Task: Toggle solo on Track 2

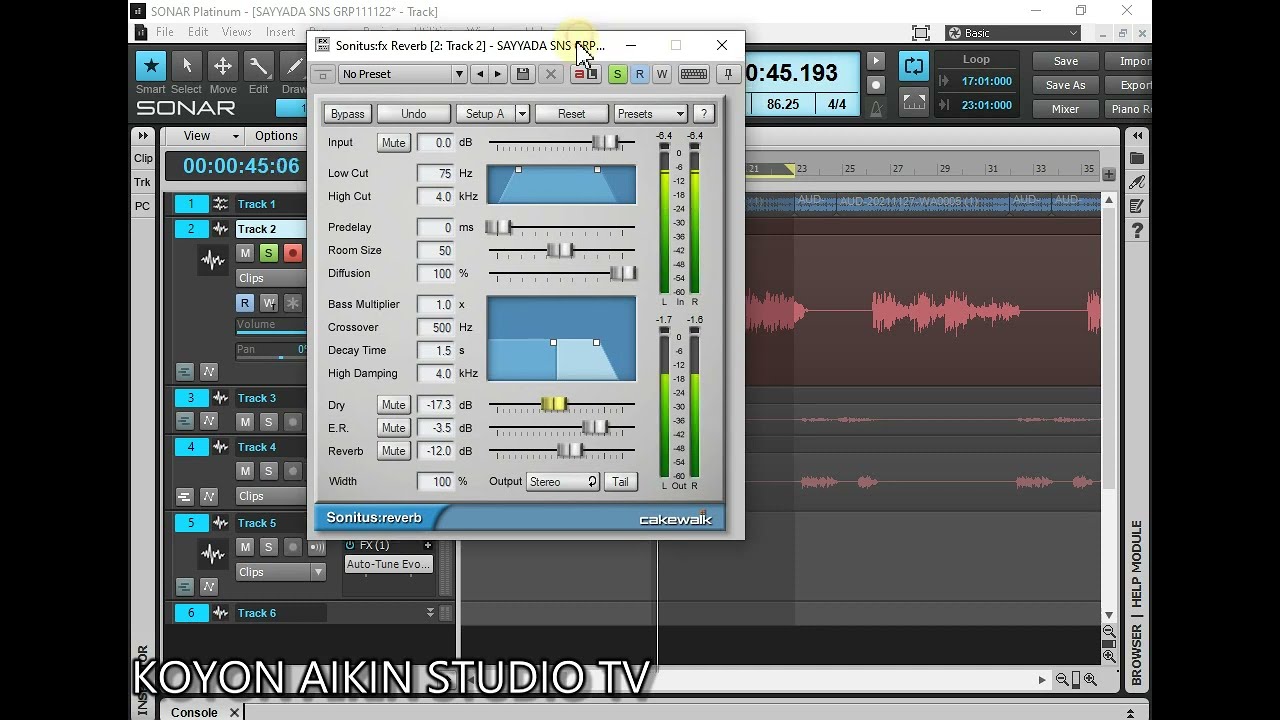Action: point(268,253)
